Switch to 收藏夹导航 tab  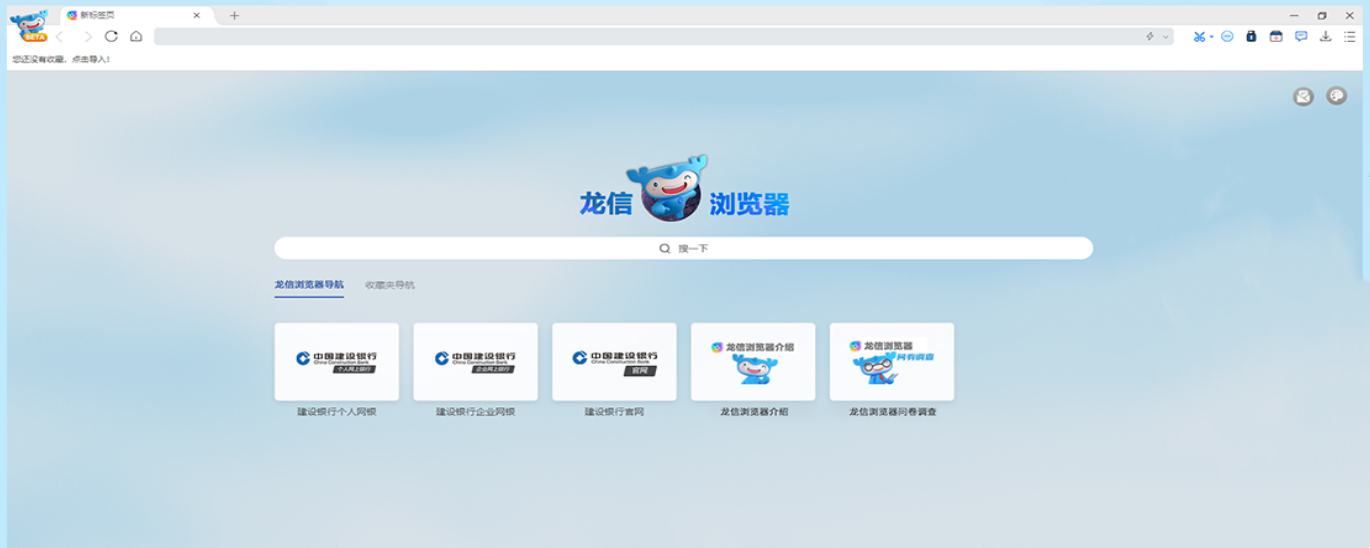(390, 285)
